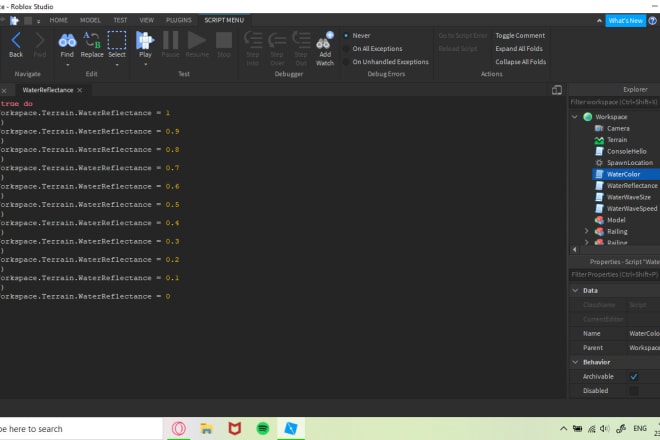Click the volume icon in system tray
This screenshot has height=440, width=660.
point(605,429)
